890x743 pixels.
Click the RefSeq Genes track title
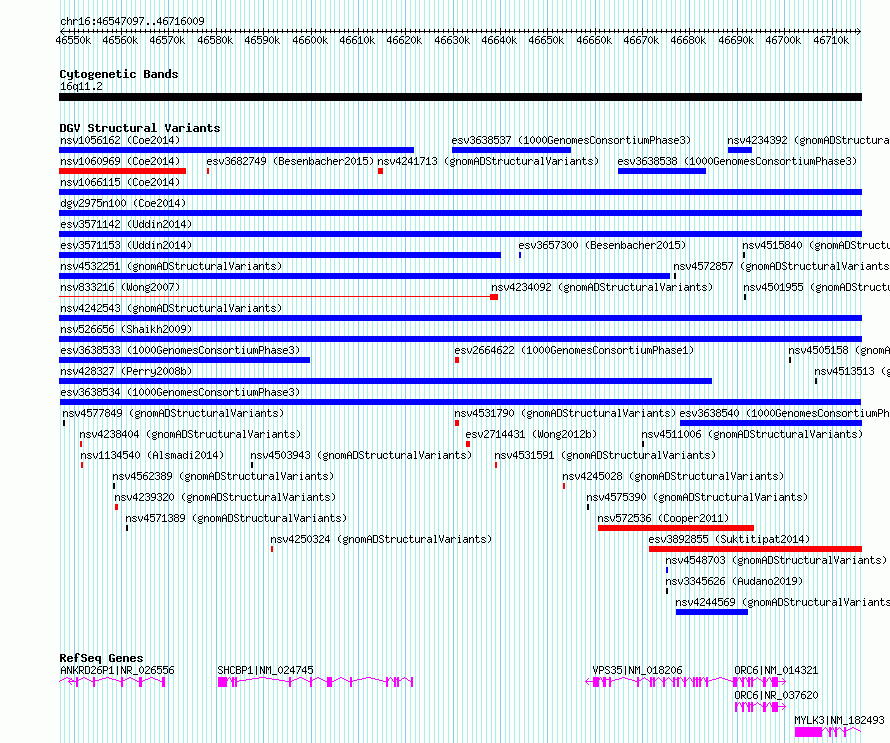(x=101, y=658)
